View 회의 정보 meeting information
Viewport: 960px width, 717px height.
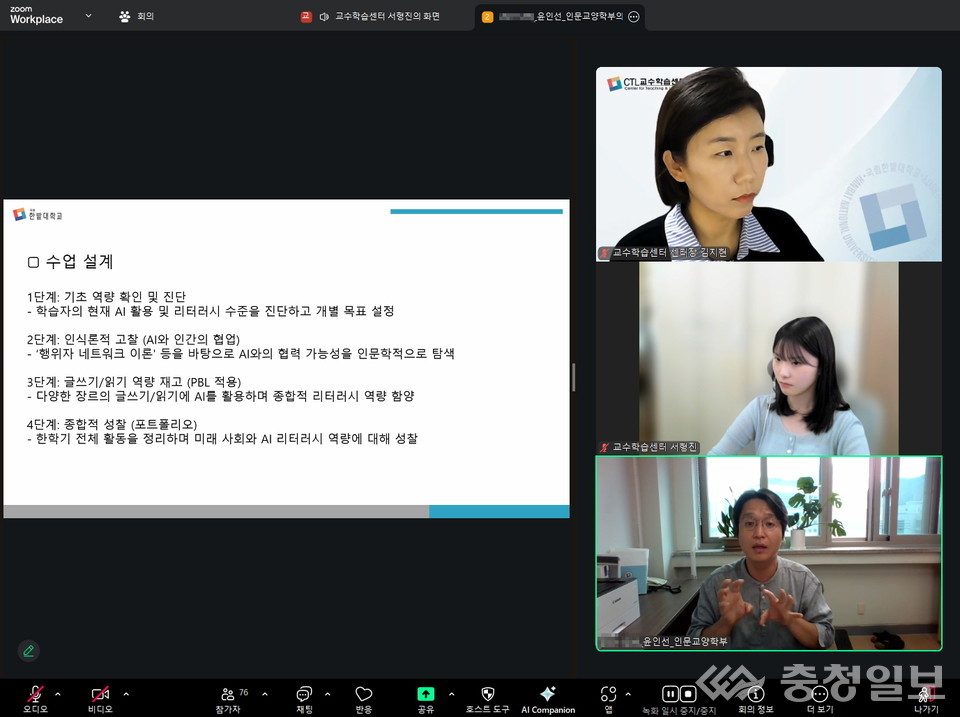tap(756, 696)
